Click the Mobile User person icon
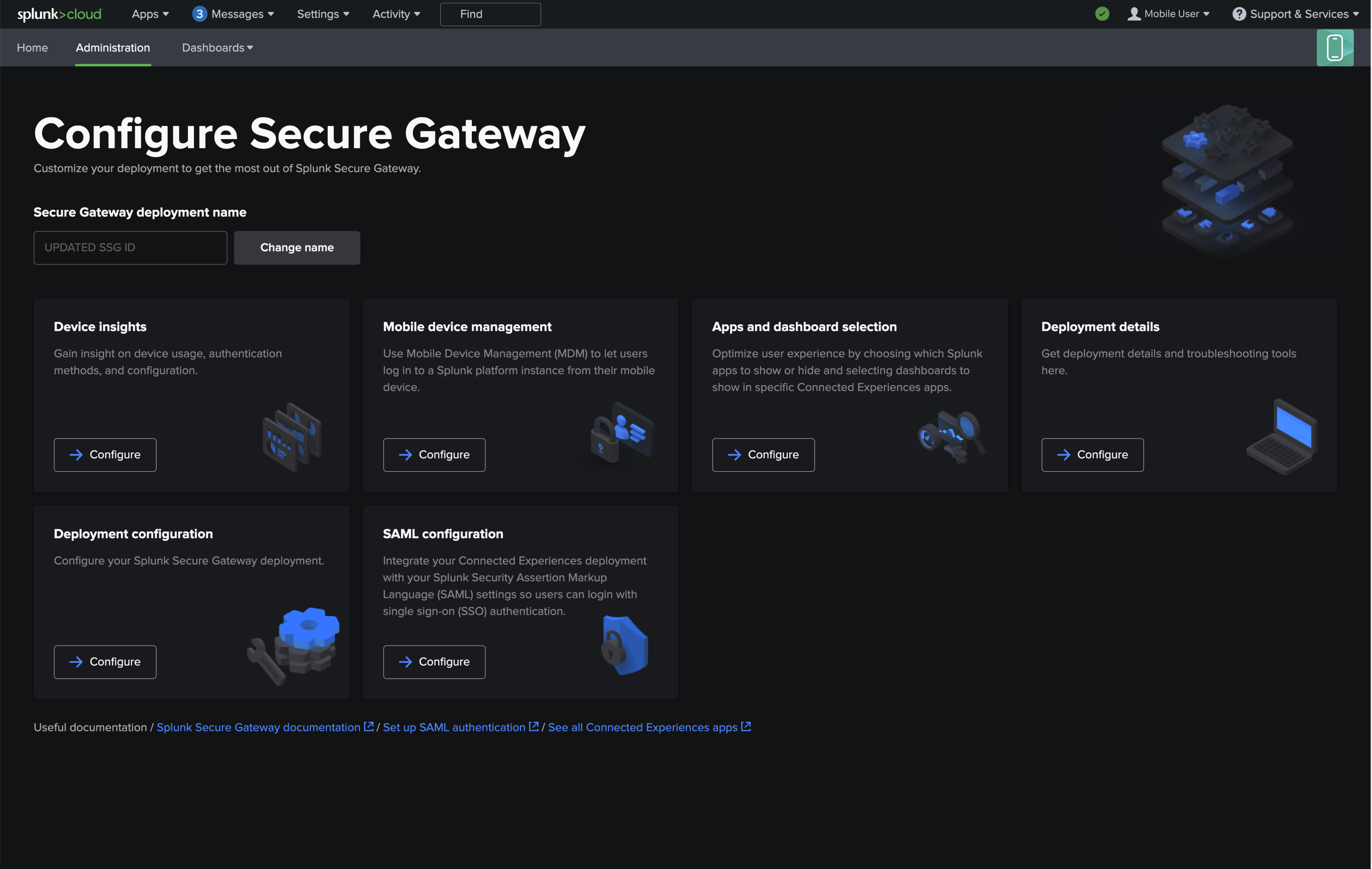The height and width of the screenshot is (869, 1372). pyautogui.click(x=1134, y=14)
